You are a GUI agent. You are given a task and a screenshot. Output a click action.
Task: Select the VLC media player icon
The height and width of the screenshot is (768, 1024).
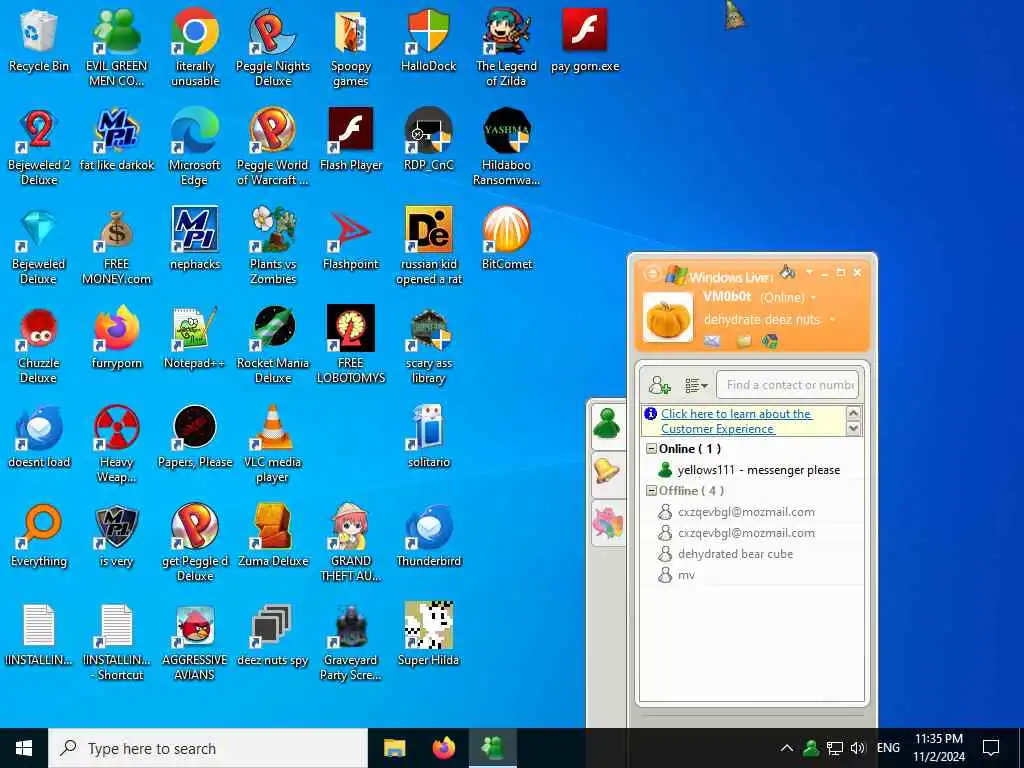pyautogui.click(x=273, y=444)
